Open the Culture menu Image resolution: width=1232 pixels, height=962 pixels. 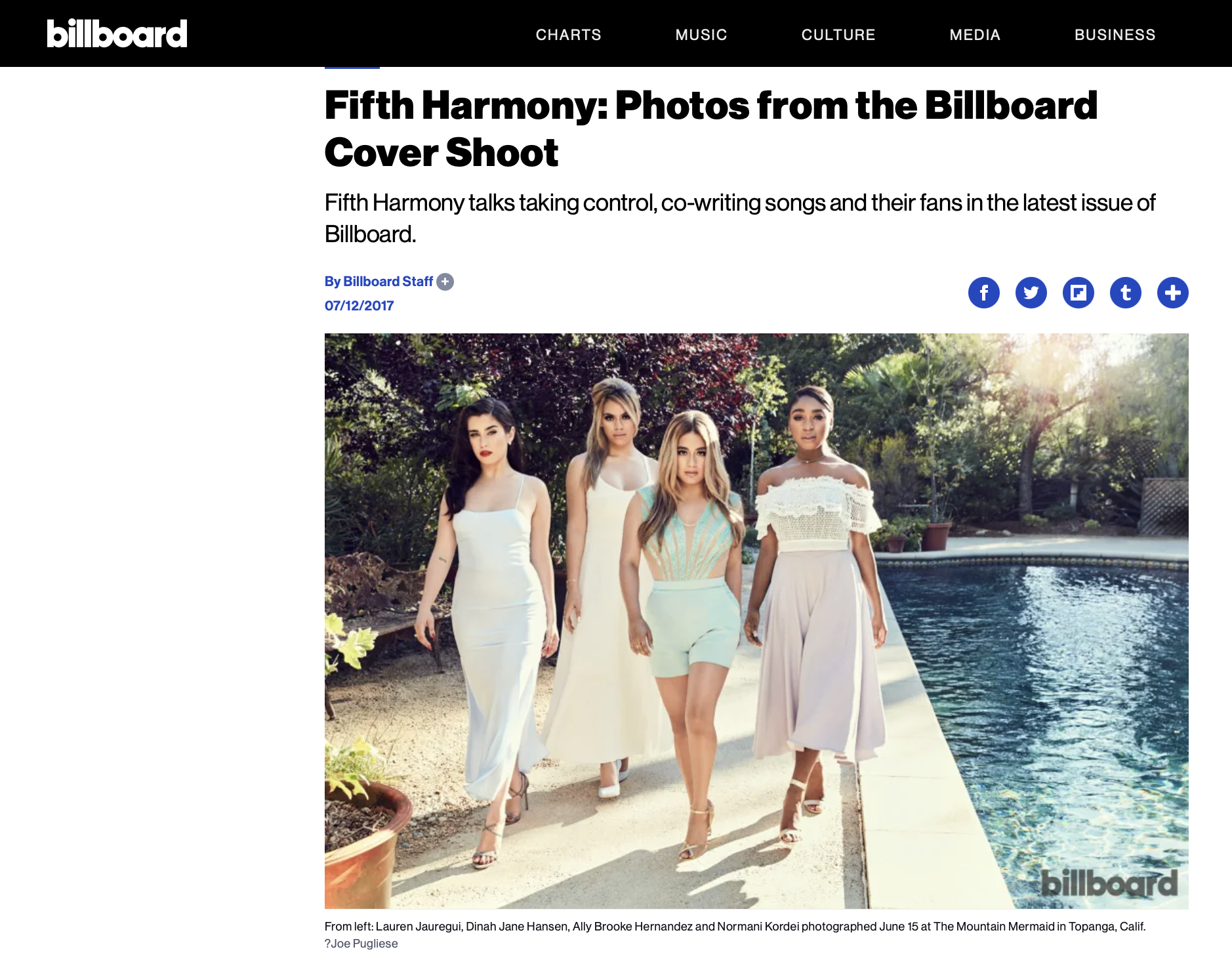(838, 35)
